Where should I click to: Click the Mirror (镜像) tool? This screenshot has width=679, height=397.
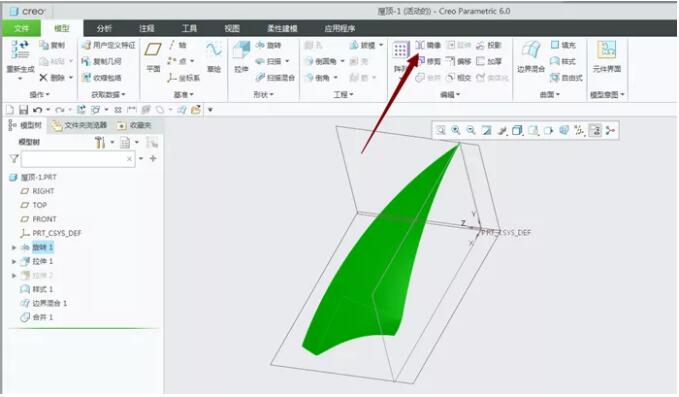(428, 45)
